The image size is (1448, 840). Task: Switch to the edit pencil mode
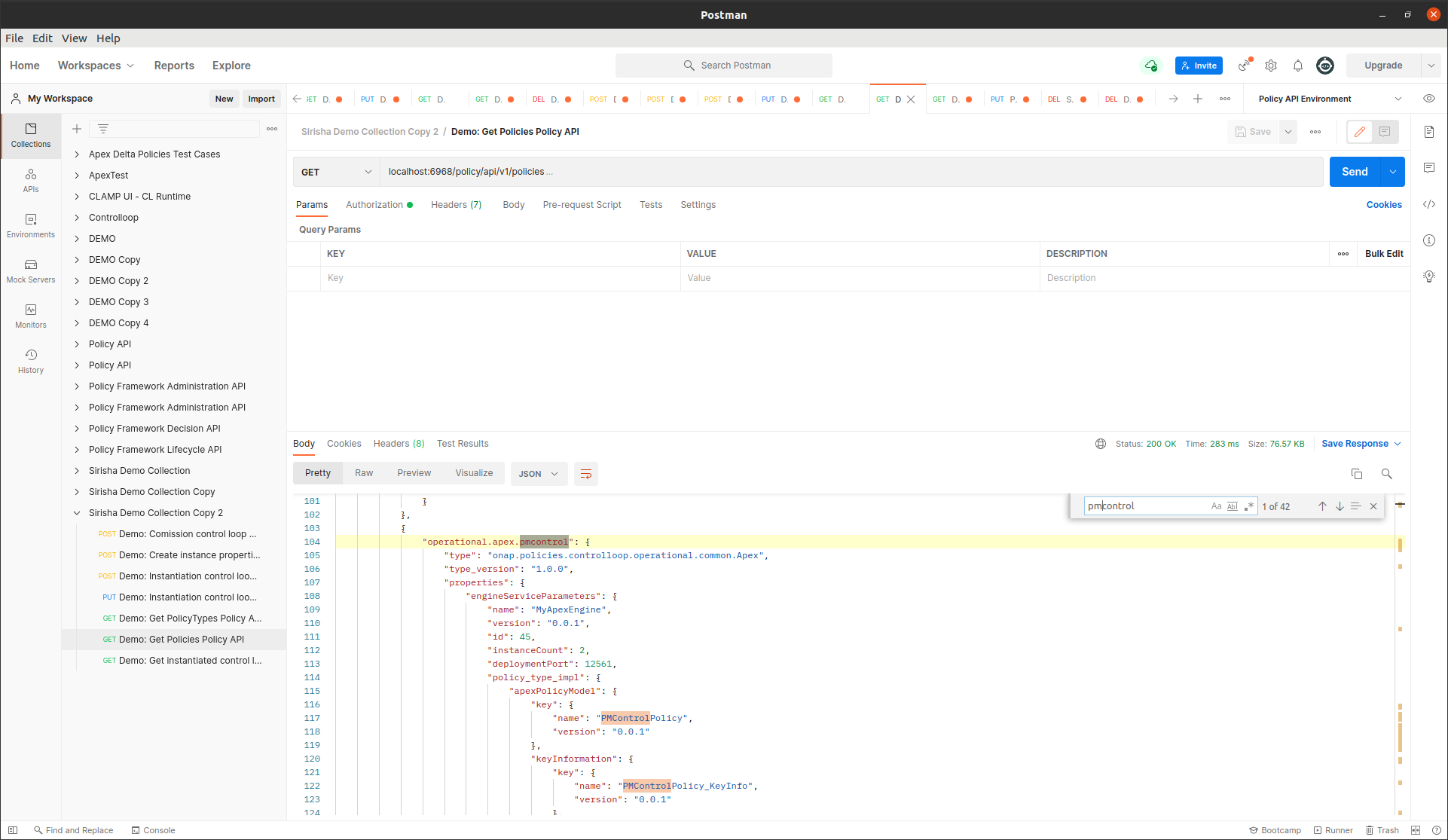point(1360,132)
